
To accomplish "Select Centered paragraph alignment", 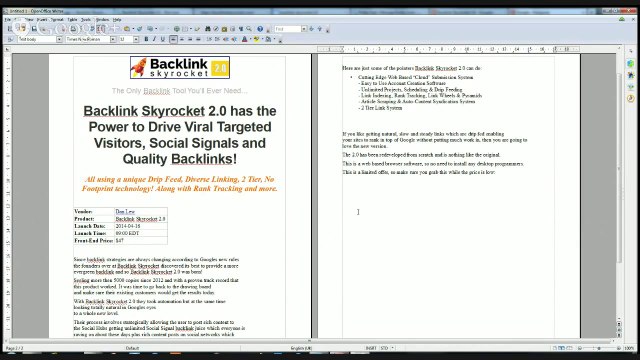I will tap(182, 39).
